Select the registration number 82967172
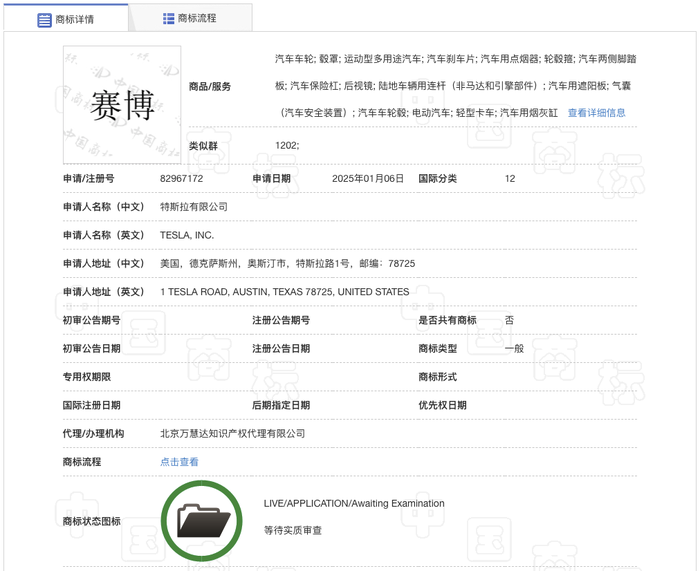Image resolution: width=700 pixels, height=571 pixels. tap(181, 179)
